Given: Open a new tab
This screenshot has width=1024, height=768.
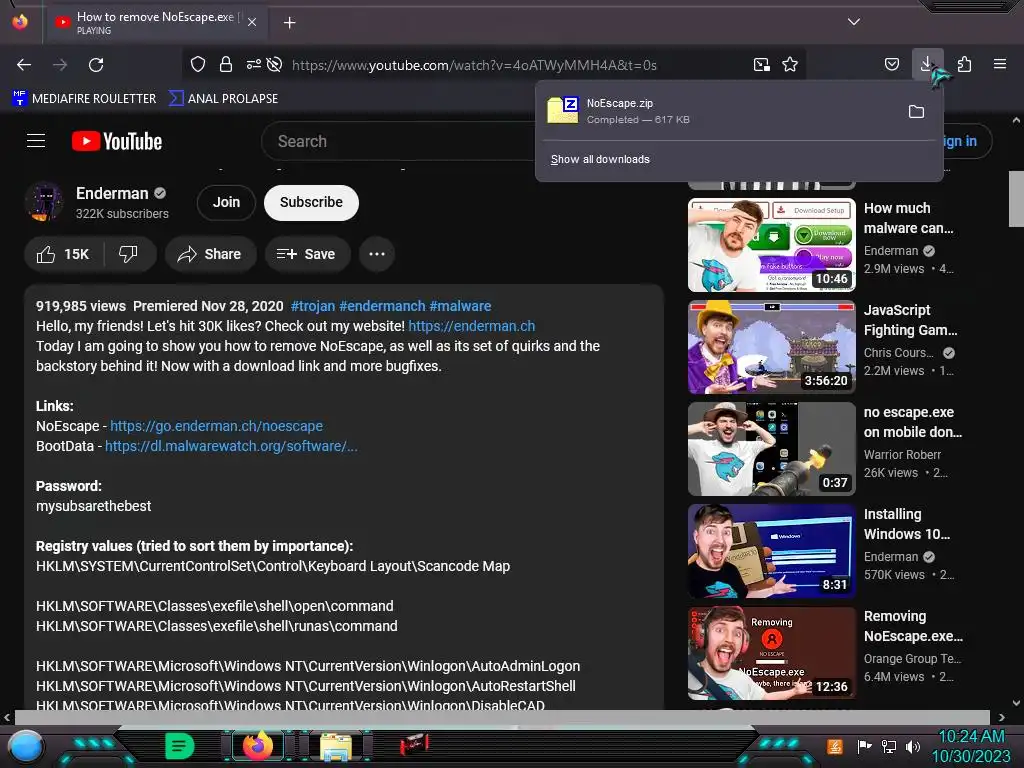Looking at the screenshot, I should click(289, 23).
